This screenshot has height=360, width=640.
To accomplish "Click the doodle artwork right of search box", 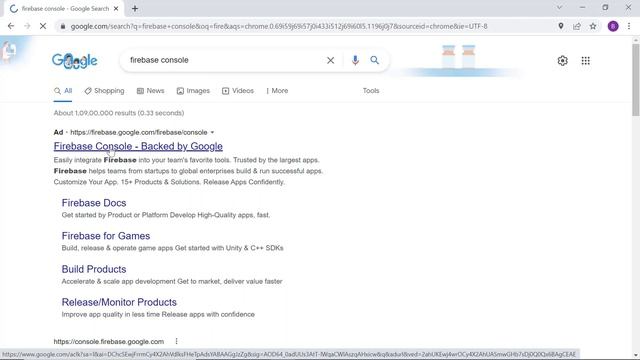I will click(x=458, y=60).
